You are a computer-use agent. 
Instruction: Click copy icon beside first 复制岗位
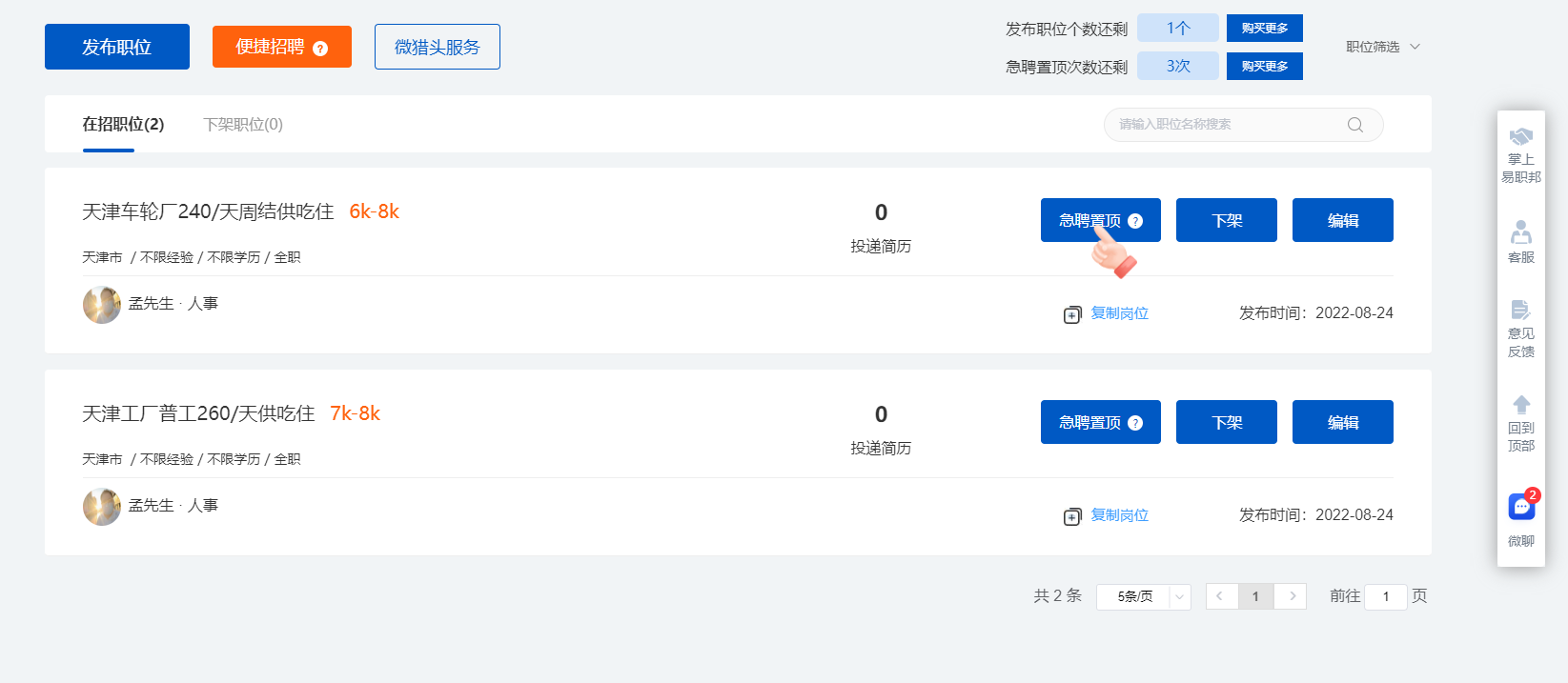pos(1072,314)
